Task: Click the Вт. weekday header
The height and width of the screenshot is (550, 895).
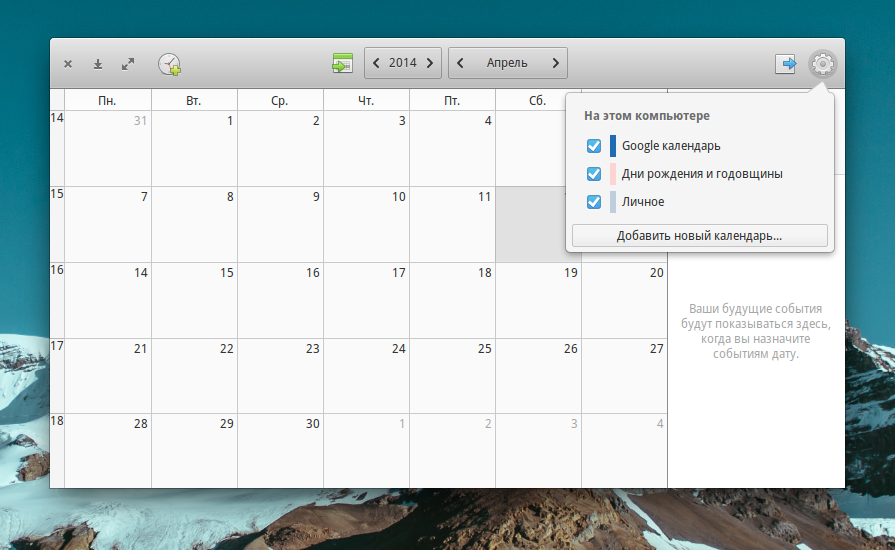Action: [193, 101]
